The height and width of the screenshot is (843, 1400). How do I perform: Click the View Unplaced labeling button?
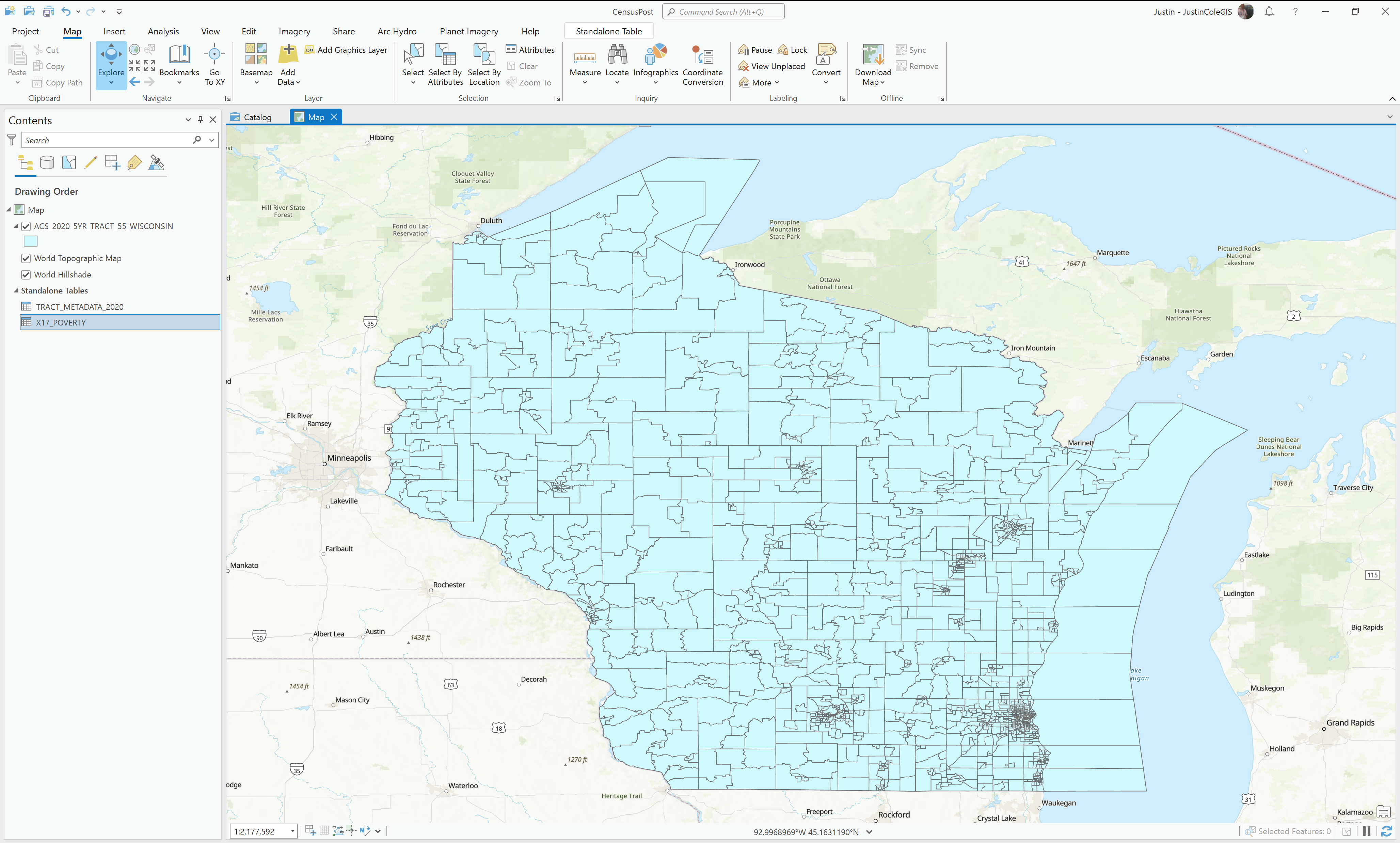pos(771,66)
